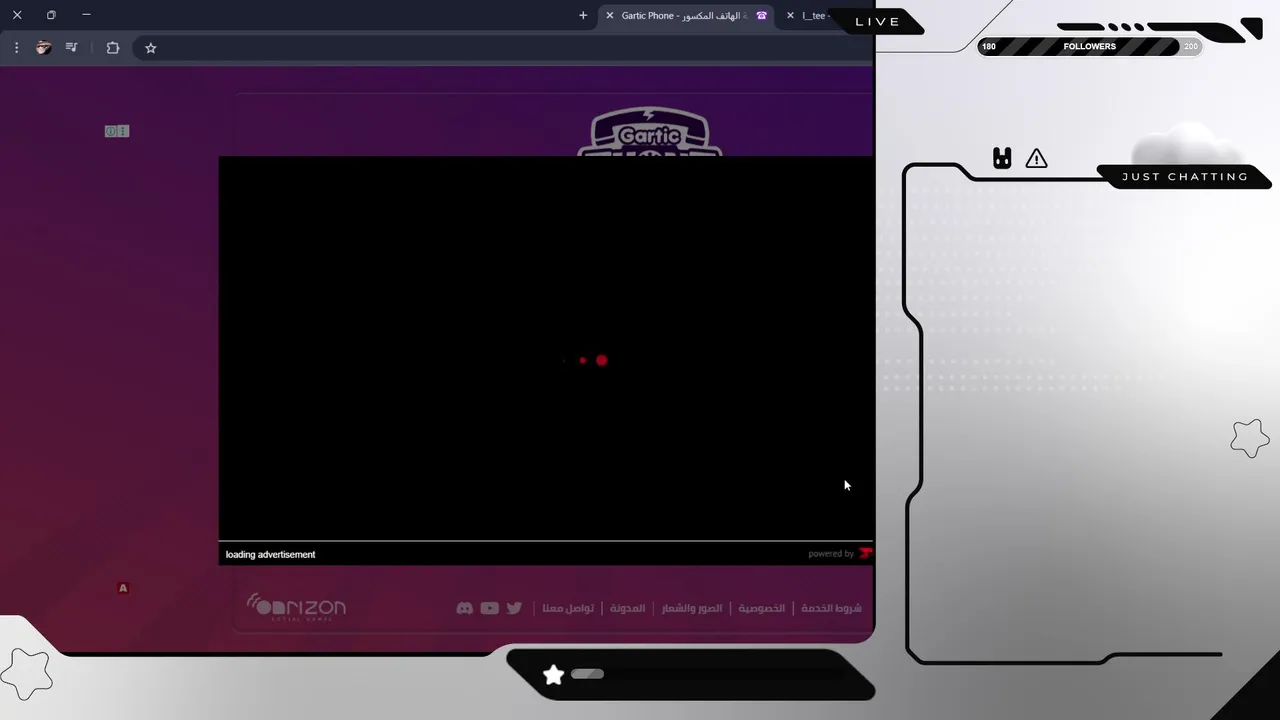Screen dimensions: 1280x720
Task: Click the small red A badge
Action: 123,588
